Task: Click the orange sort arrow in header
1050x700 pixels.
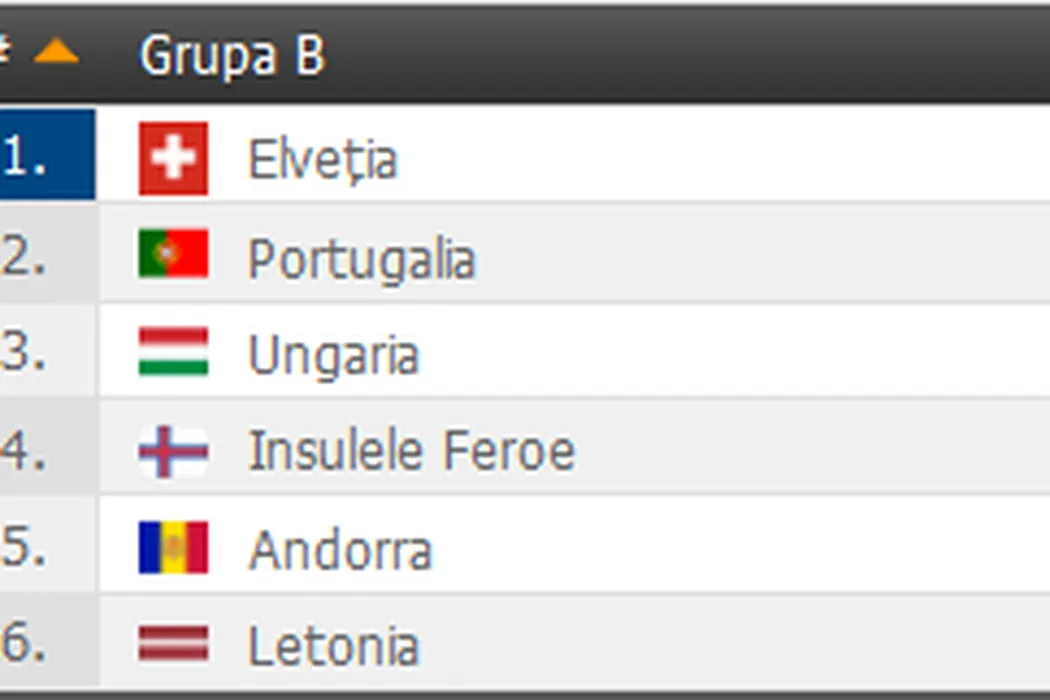Action: 56,52
